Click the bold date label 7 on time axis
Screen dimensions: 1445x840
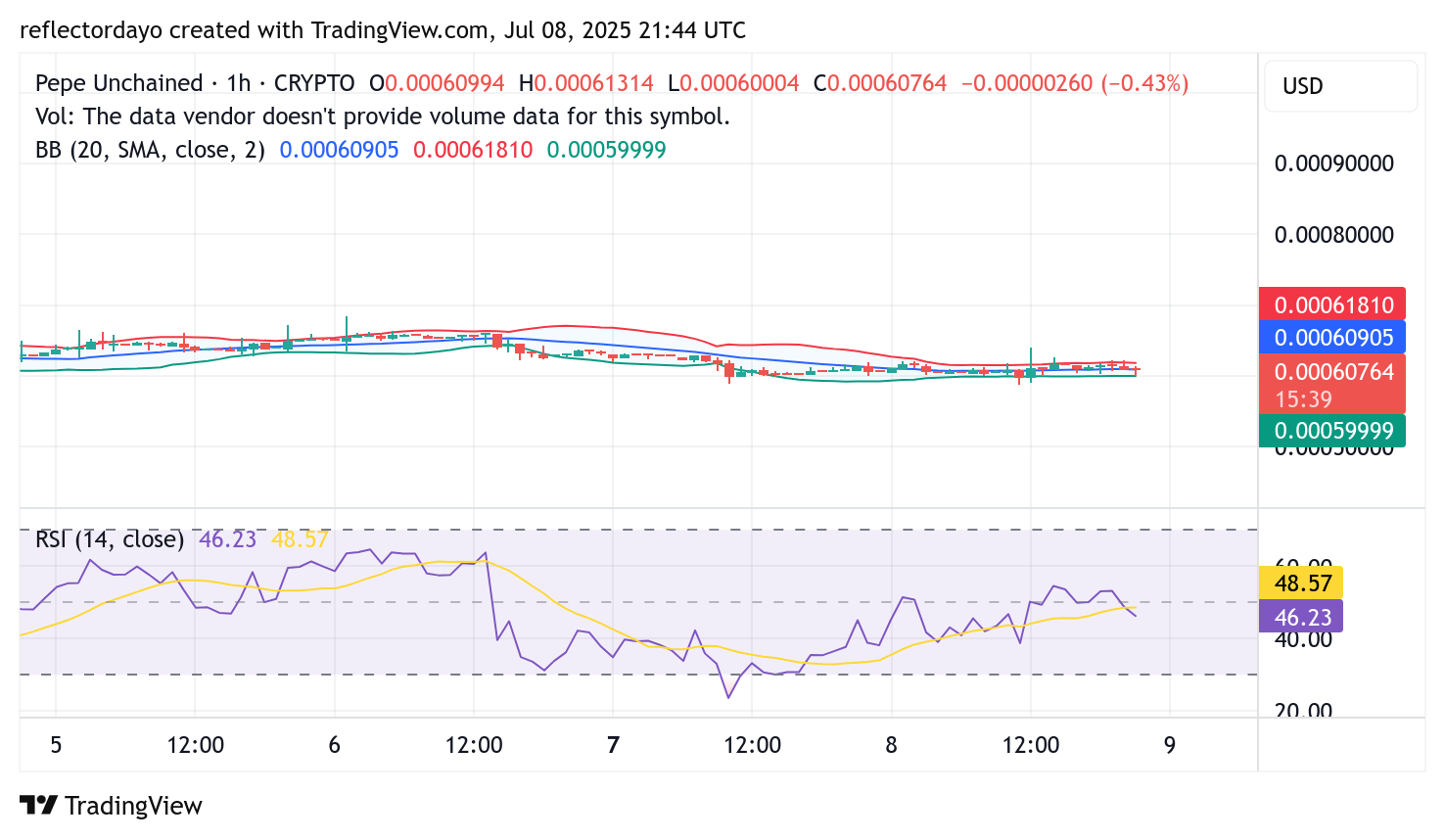click(x=613, y=745)
